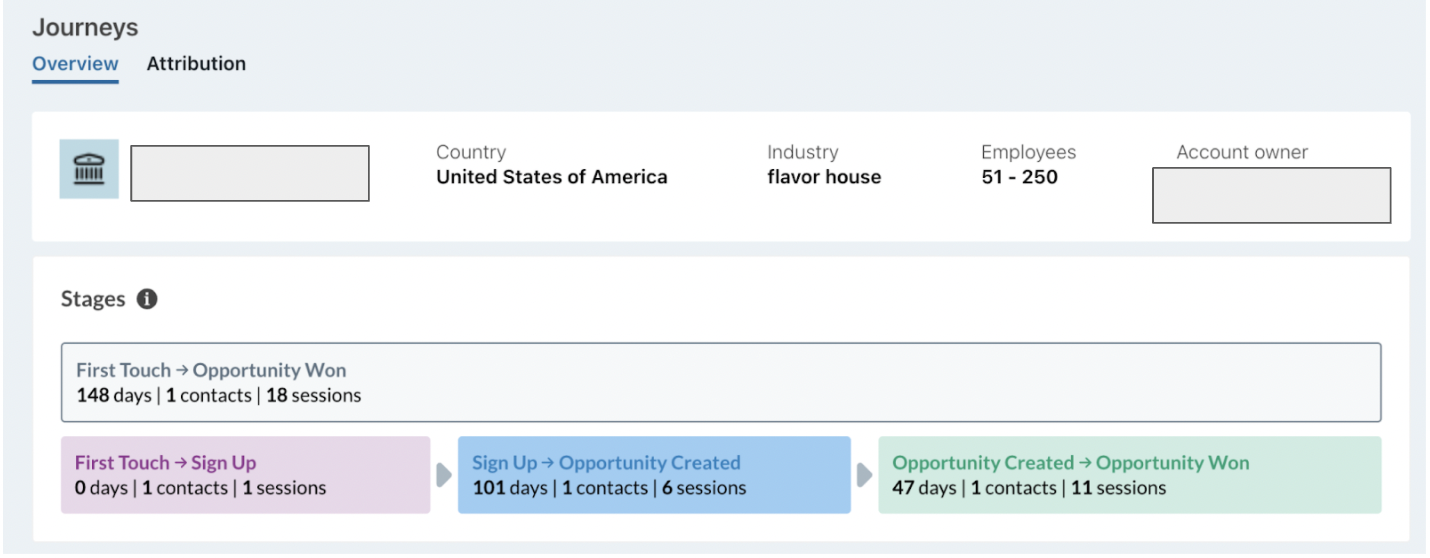Click the Employees value 51 - 250
Image resolution: width=1430 pixels, height=558 pixels.
[x=1019, y=177]
